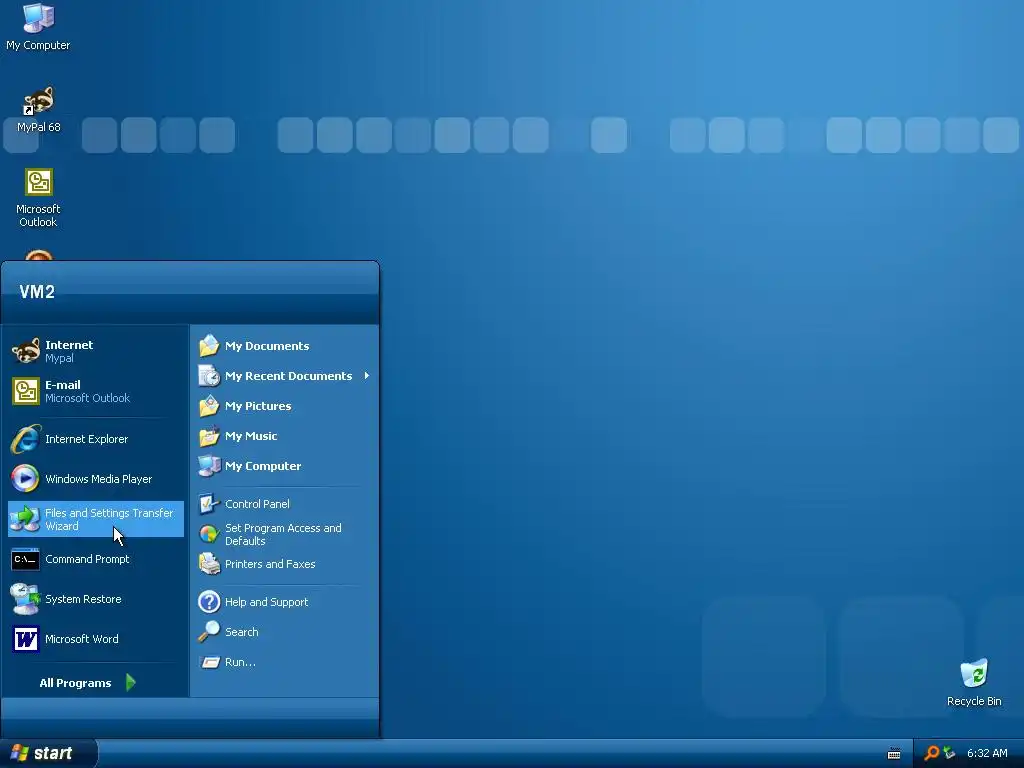Click the green arrow tray icon

tap(949, 753)
